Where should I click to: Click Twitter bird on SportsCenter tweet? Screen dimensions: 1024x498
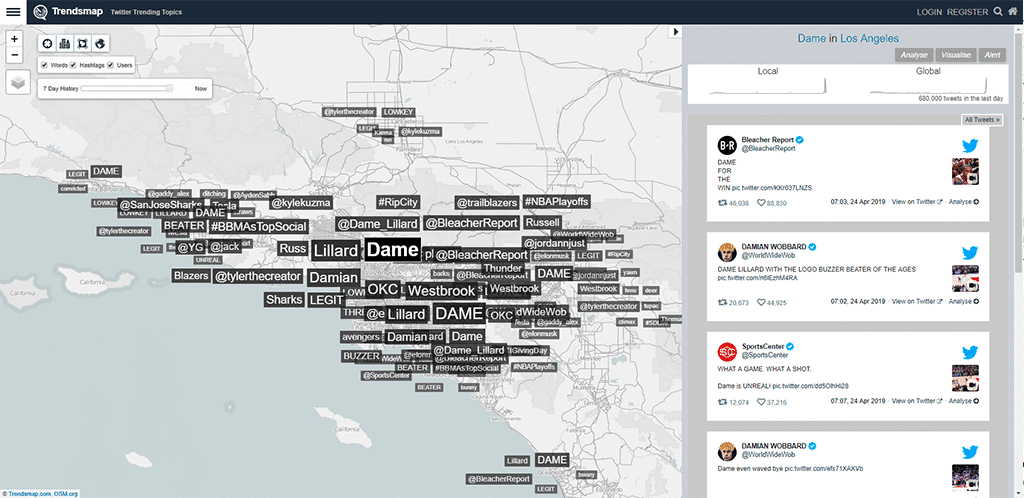[970, 352]
